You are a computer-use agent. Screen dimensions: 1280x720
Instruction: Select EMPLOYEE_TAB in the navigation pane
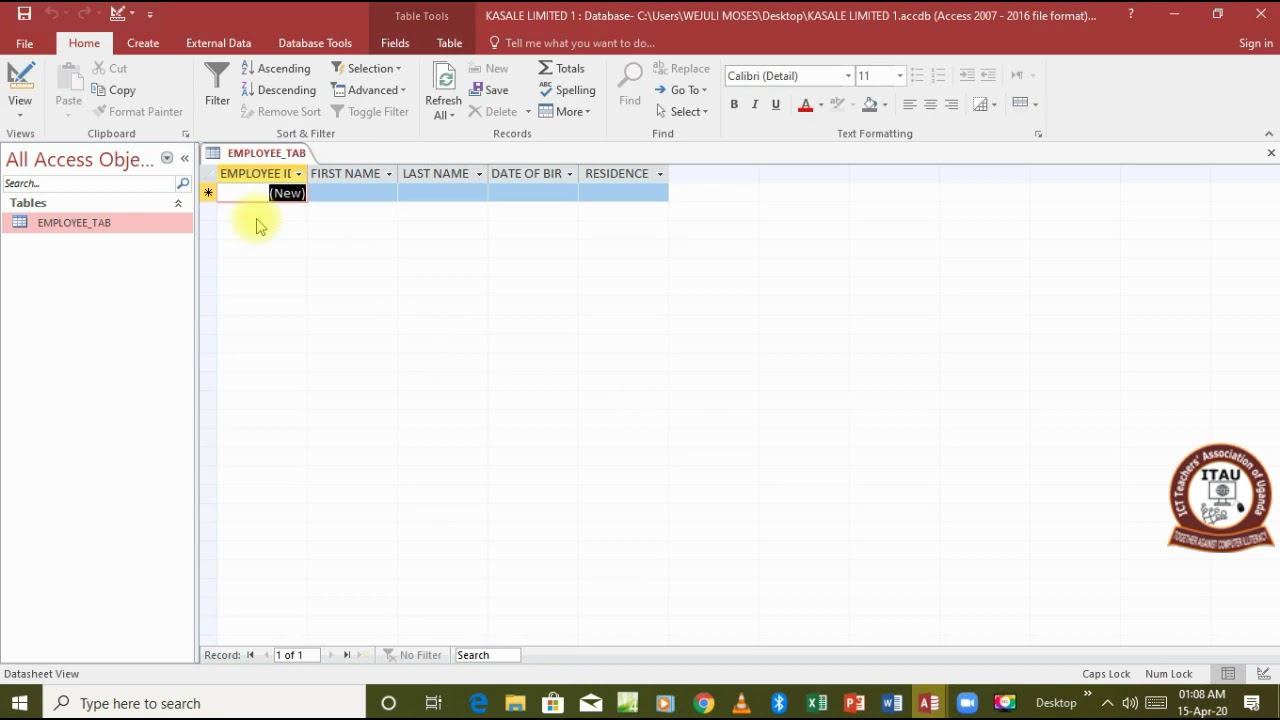[x=97, y=223]
